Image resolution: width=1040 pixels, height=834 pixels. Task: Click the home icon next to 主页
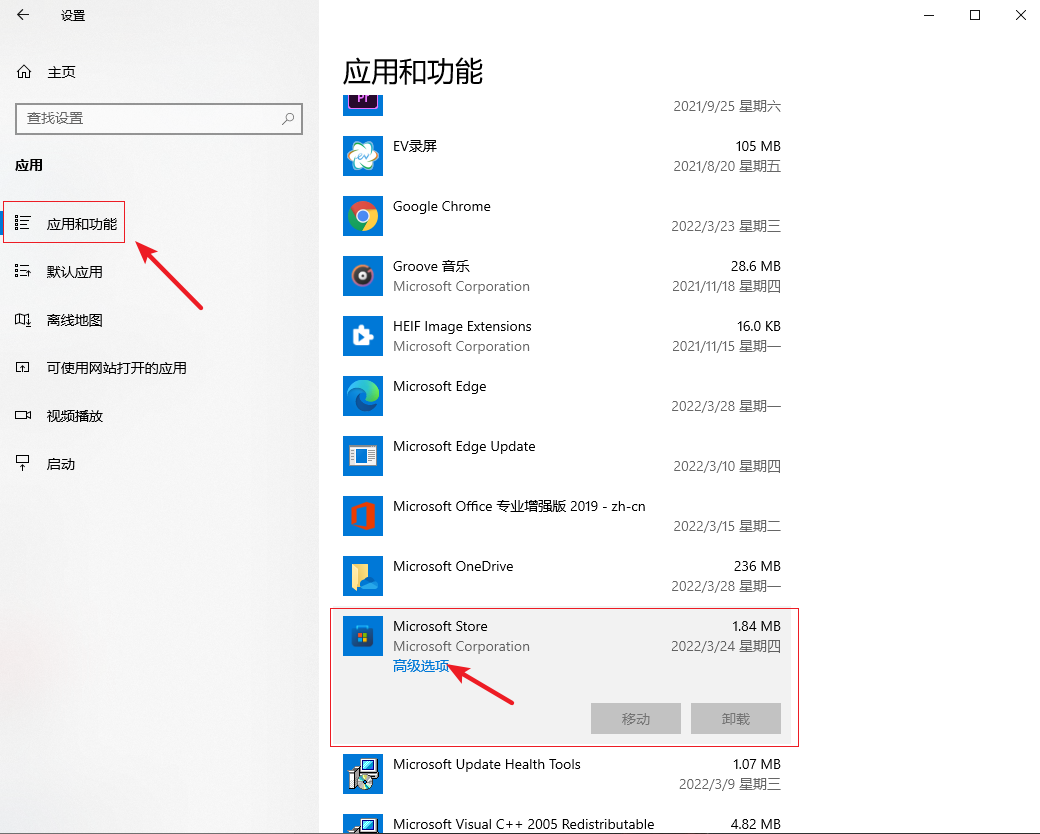pyautogui.click(x=24, y=72)
